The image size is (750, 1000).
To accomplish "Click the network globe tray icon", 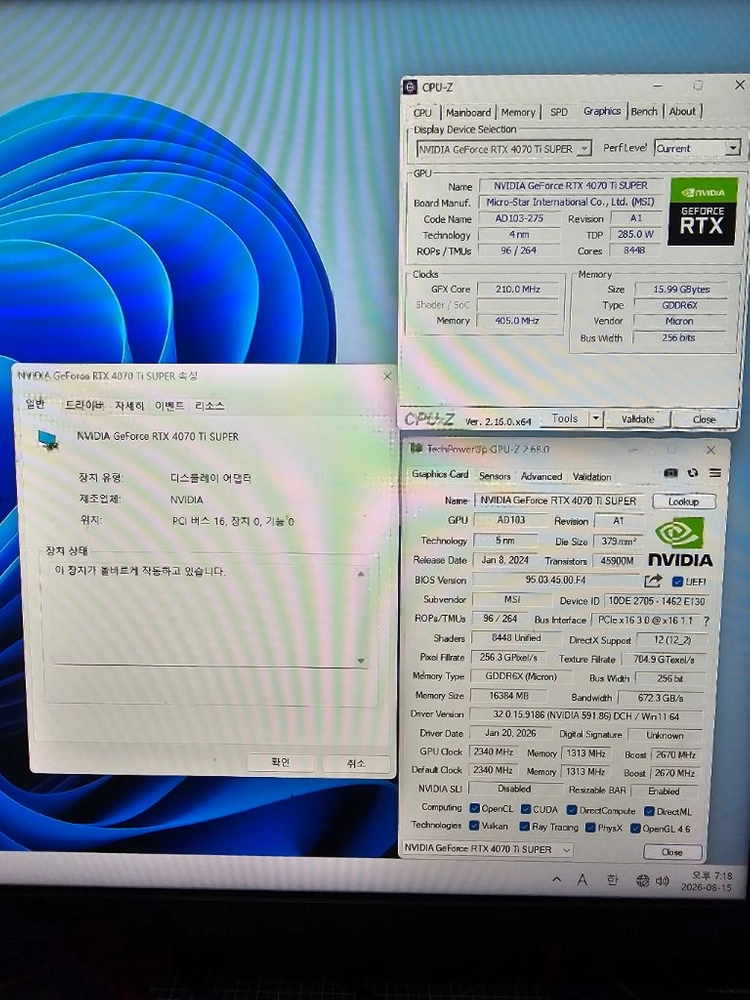I will 643,881.
